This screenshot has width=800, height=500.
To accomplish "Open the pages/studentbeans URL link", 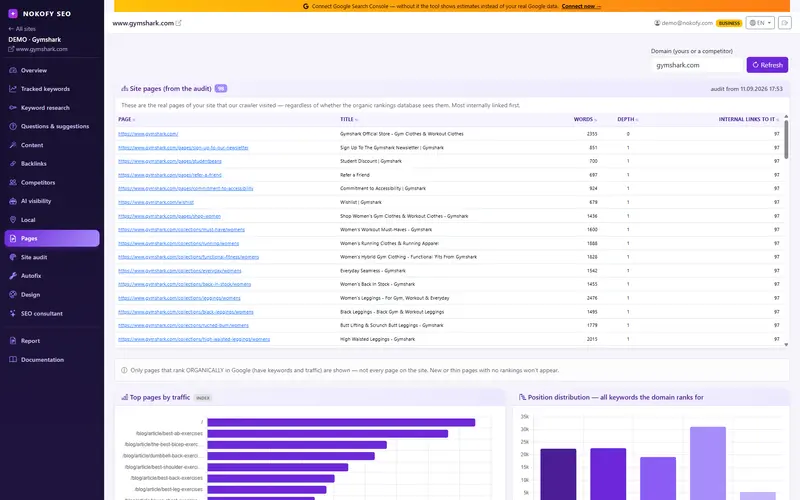I will coord(170,161).
